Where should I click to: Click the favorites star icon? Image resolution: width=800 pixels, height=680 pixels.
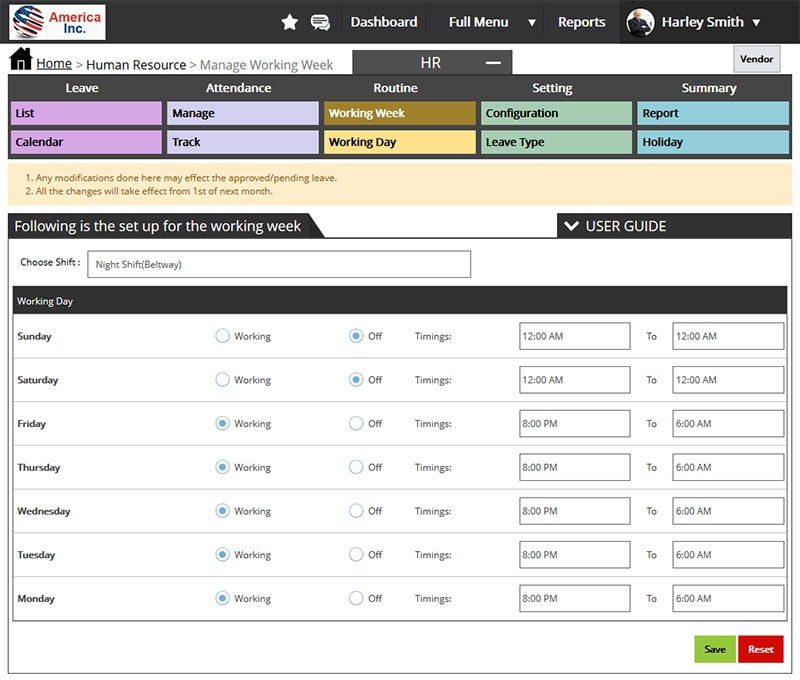click(x=289, y=22)
